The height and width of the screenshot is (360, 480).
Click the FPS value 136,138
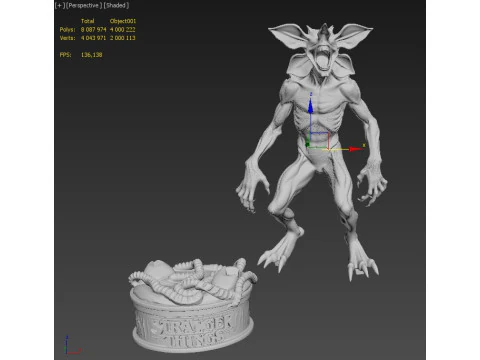click(x=92, y=55)
